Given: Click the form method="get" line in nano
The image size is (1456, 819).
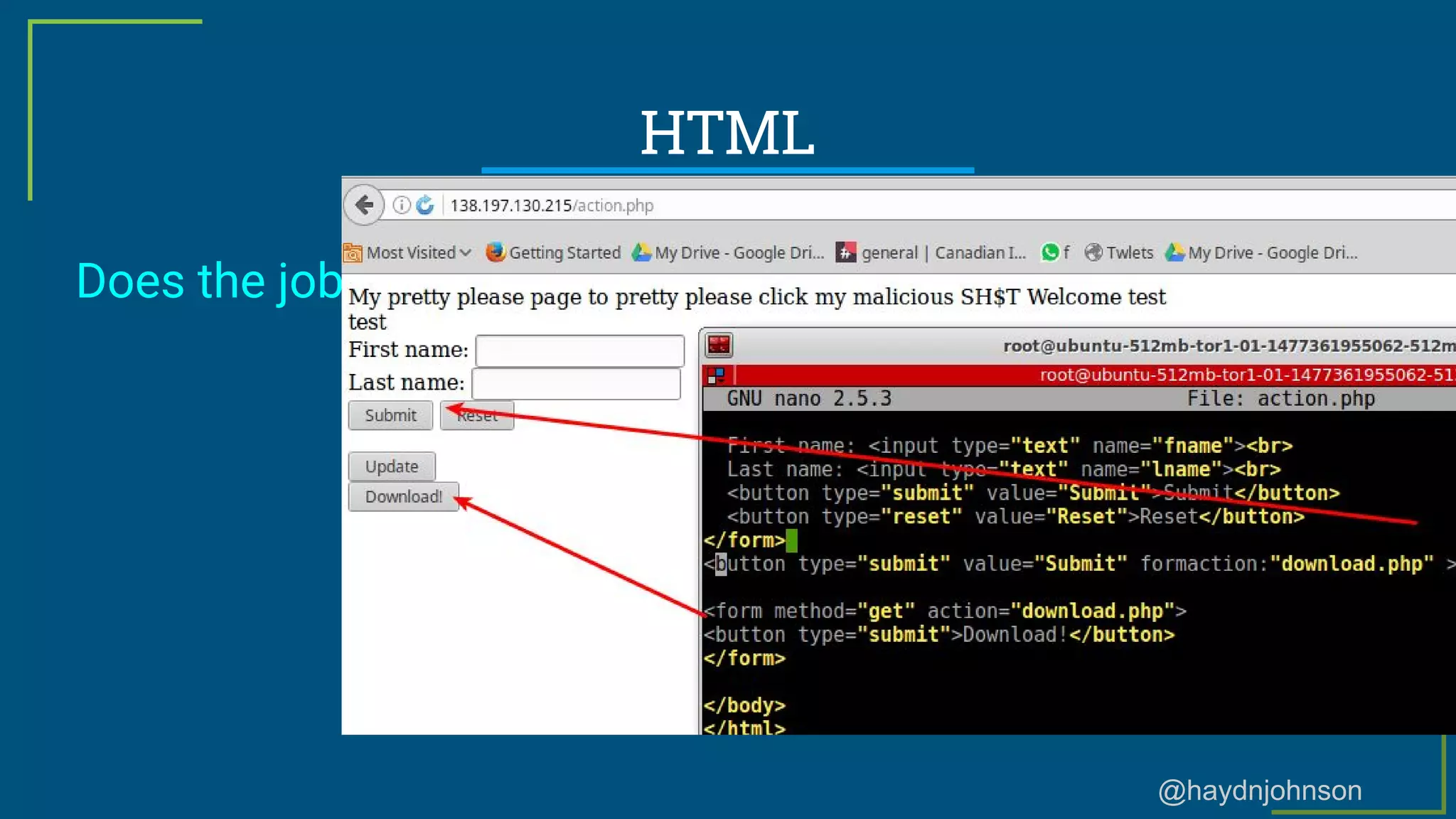Looking at the screenshot, I should tap(945, 611).
